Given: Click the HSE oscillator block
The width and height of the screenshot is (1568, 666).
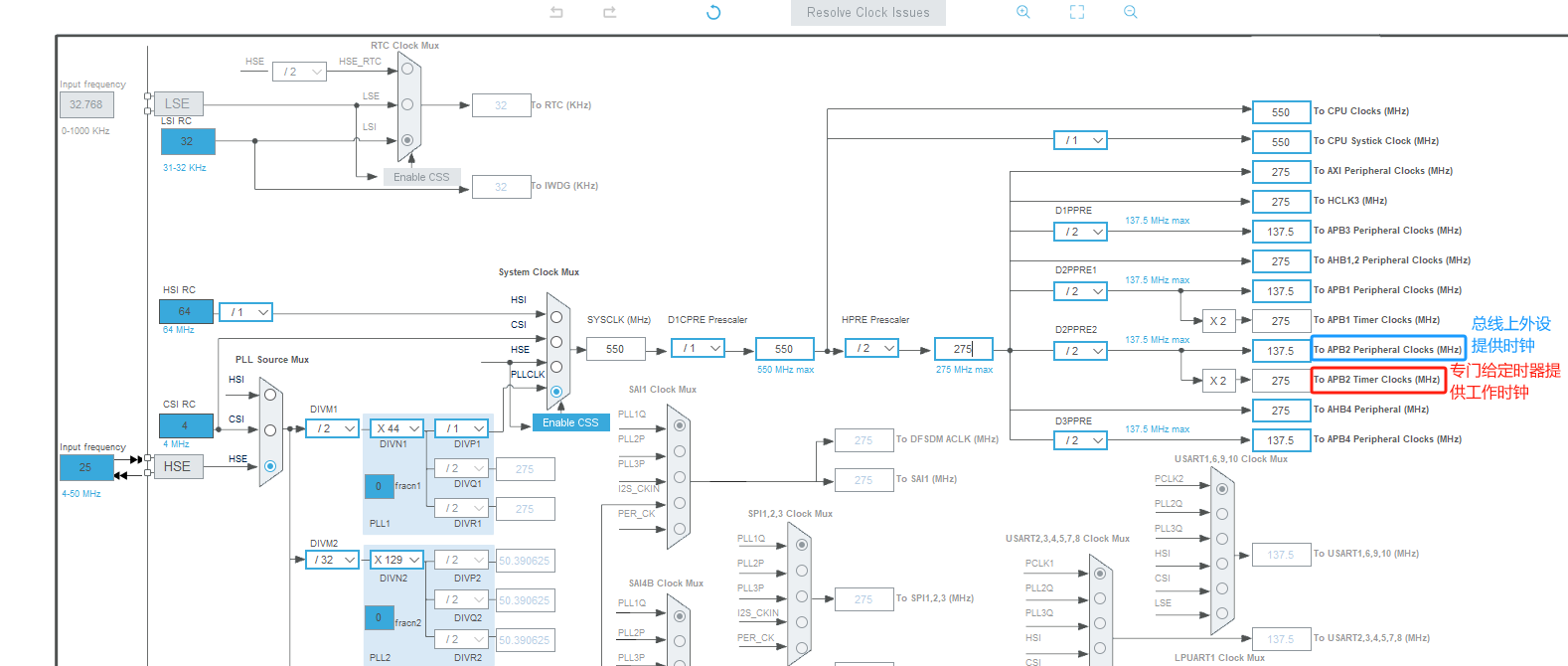Looking at the screenshot, I should [177, 466].
